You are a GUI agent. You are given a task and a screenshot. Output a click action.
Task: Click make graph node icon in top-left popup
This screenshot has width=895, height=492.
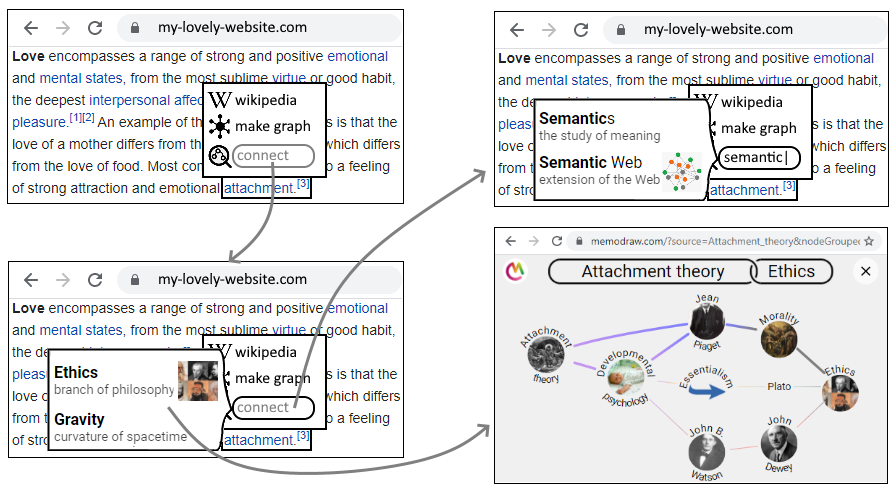coord(219,126)
